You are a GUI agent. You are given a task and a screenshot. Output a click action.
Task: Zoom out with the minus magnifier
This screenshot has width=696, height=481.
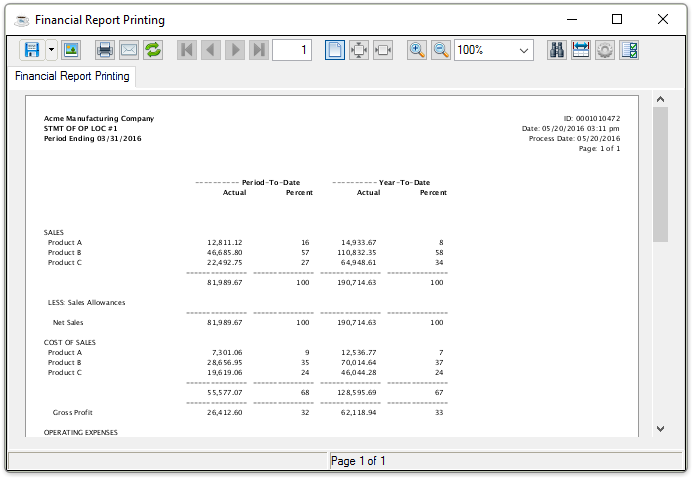pos(441,50)
